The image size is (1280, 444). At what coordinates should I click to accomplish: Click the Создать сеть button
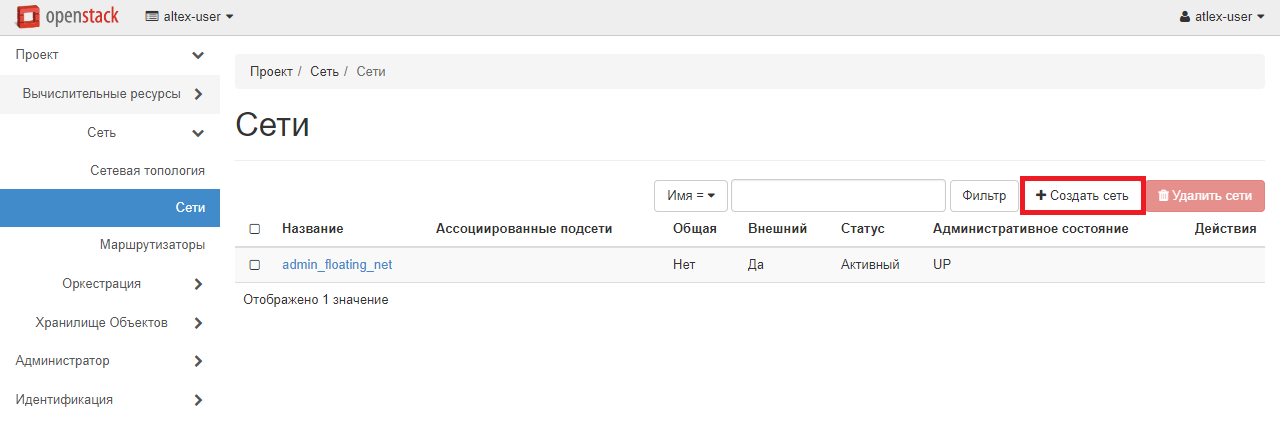(x=1082, y=196)
